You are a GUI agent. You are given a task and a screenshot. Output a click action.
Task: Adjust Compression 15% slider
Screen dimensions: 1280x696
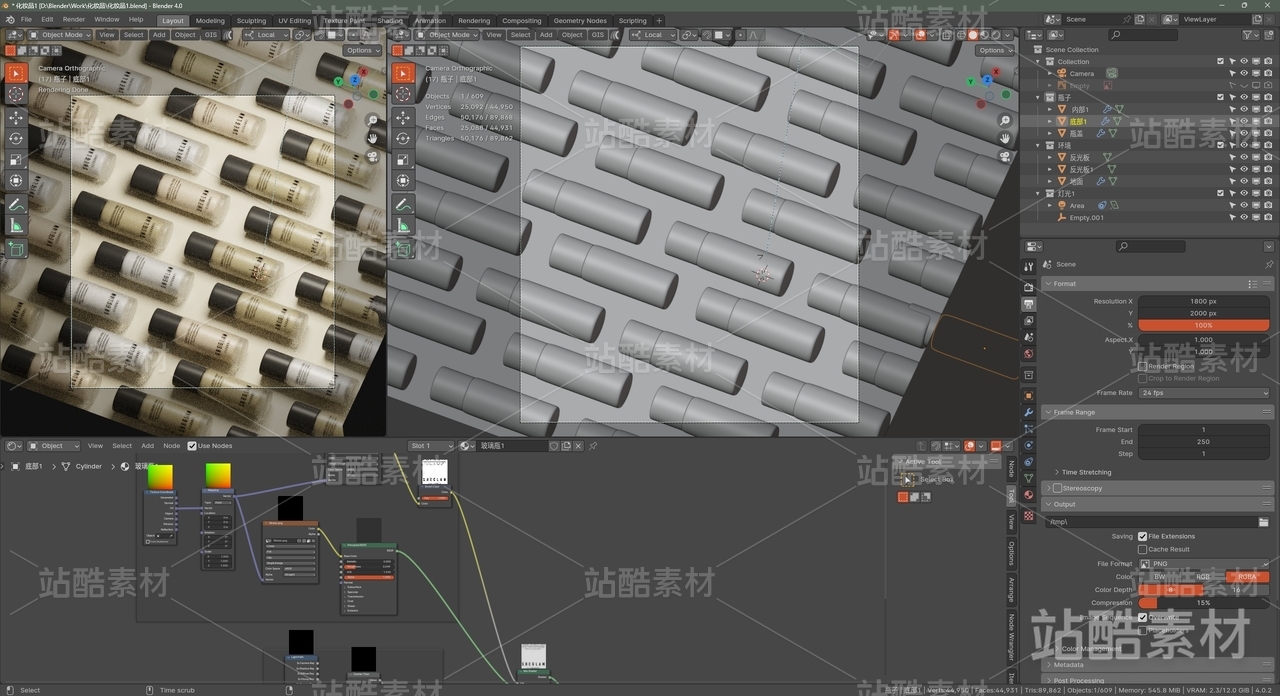point(1204,603)
